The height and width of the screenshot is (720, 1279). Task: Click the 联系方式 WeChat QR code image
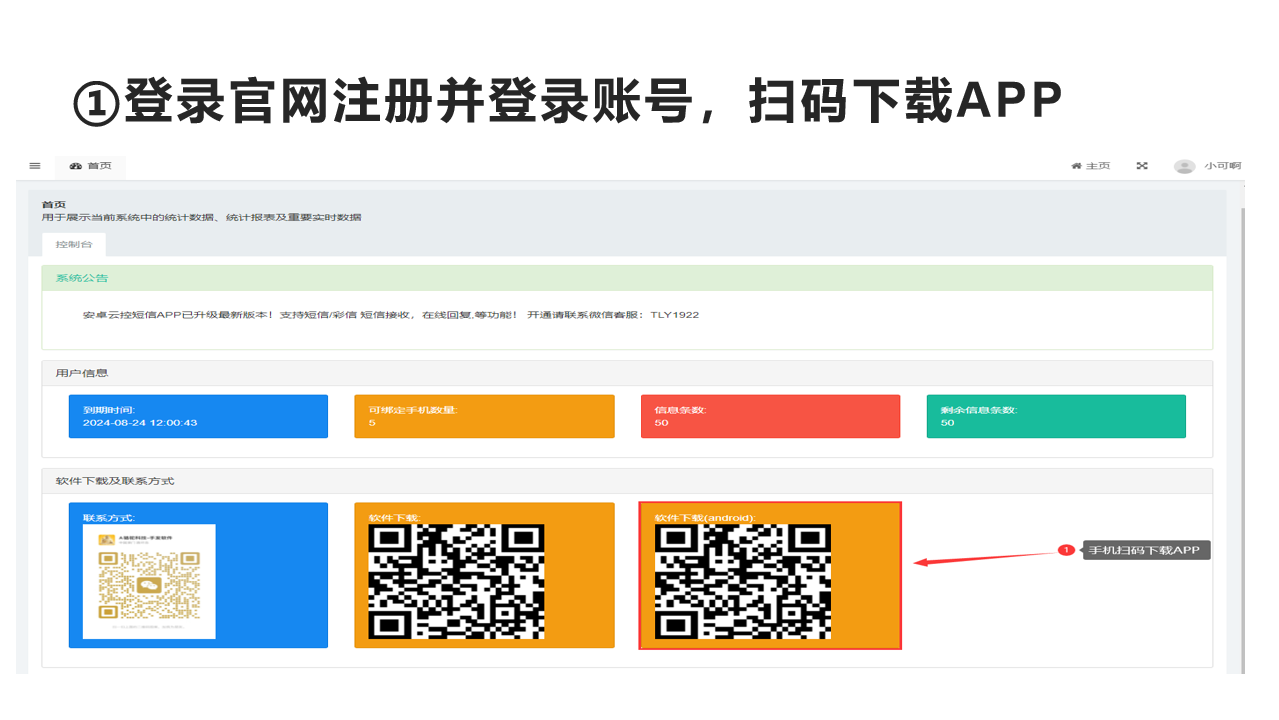[149, 581]
